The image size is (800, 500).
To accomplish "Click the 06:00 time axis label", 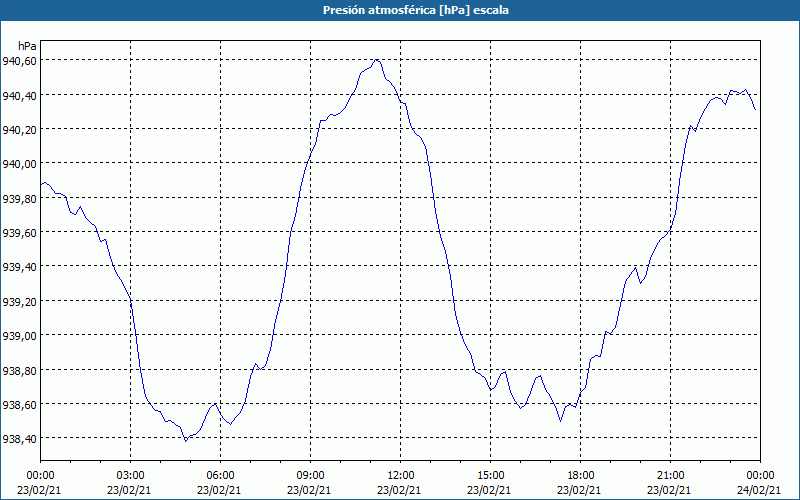I will [220, 476].
